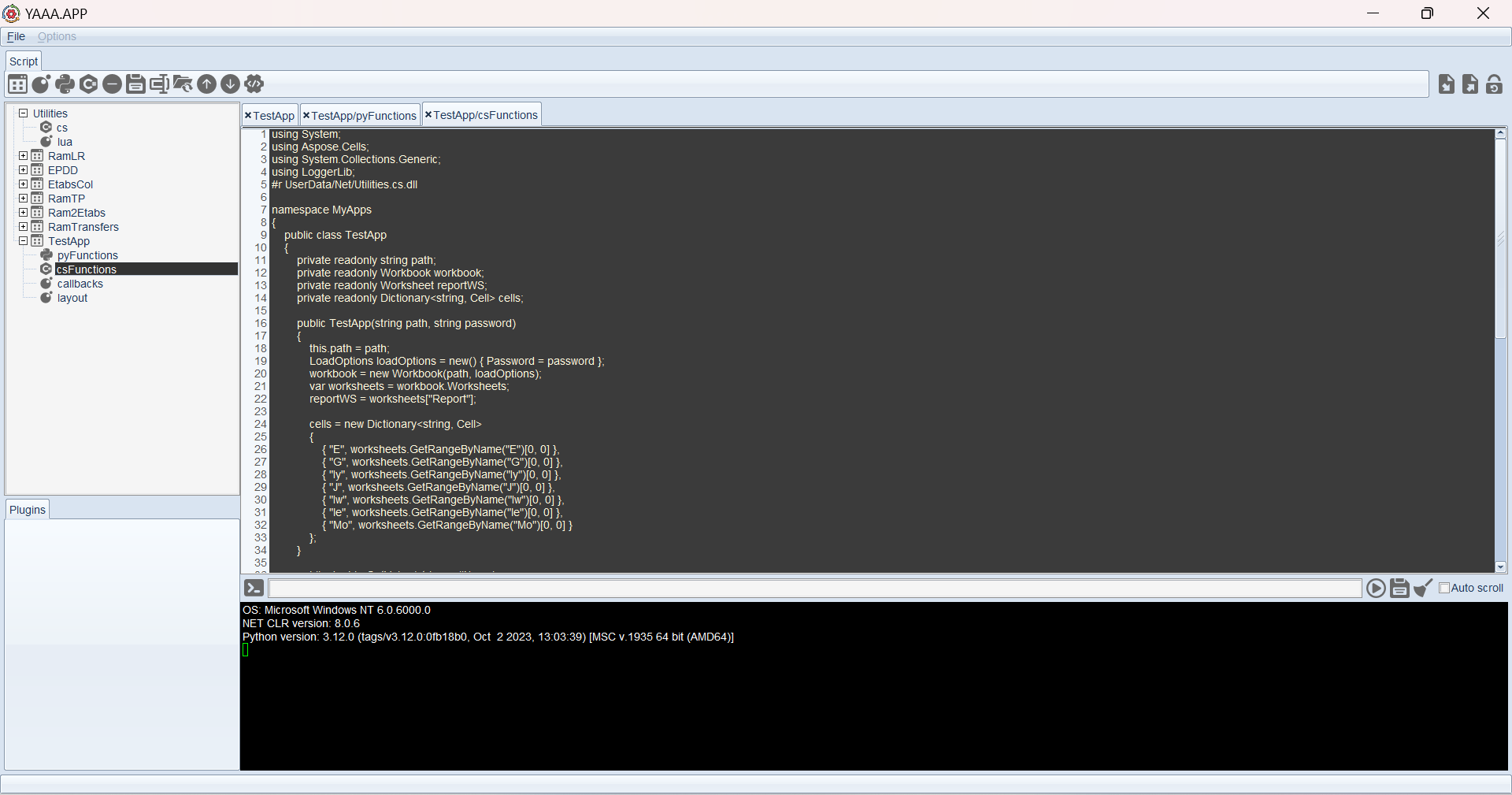Screen dimensions: 1512x795
Task: Select the Plugins tab
Action: (28, 510)
